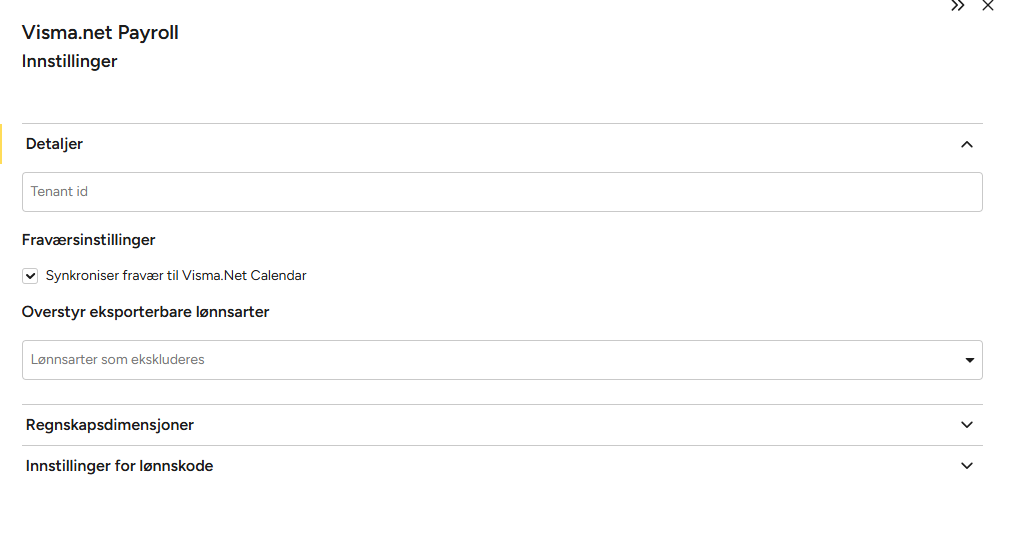Viewport: 1020px width, 537px height.
Task: Click the yellow active marker beside Detaljer
Action: coord(1,144)
